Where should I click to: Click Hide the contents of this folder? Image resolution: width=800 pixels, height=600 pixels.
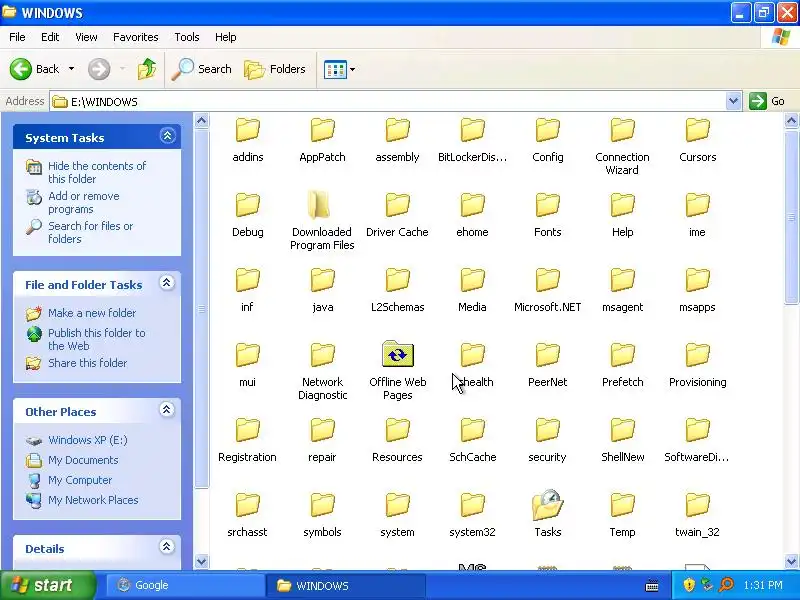tap(97, 172)
